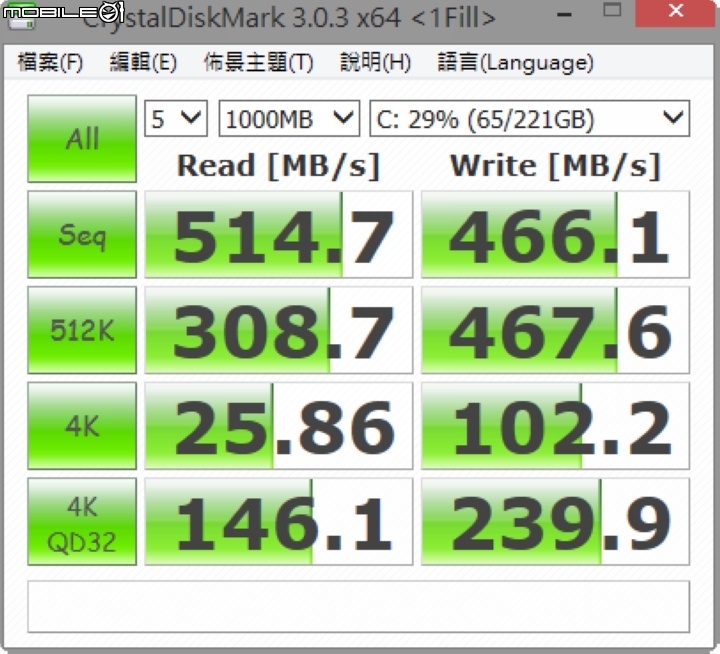Click the Write [MB/s] column header

[555, 165]
